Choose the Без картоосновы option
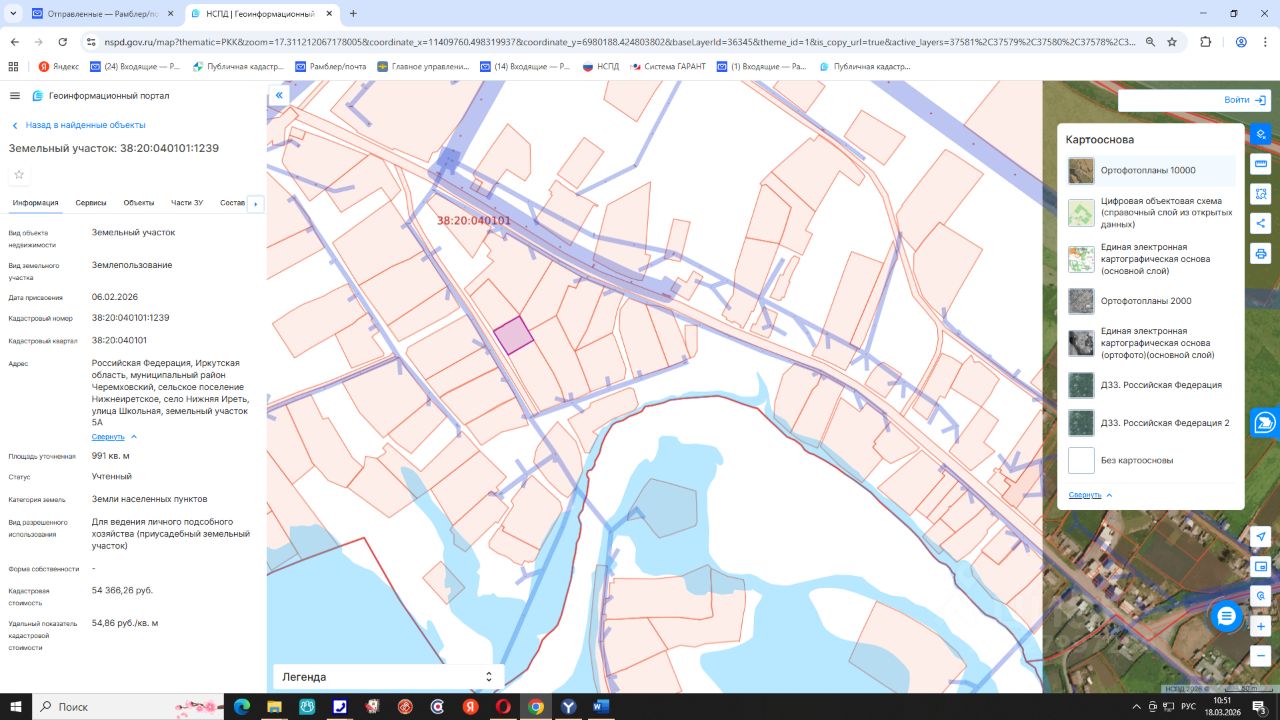Image resolution: width=1280 pixels, height=720 pixels. click(x=1150, y=461)
